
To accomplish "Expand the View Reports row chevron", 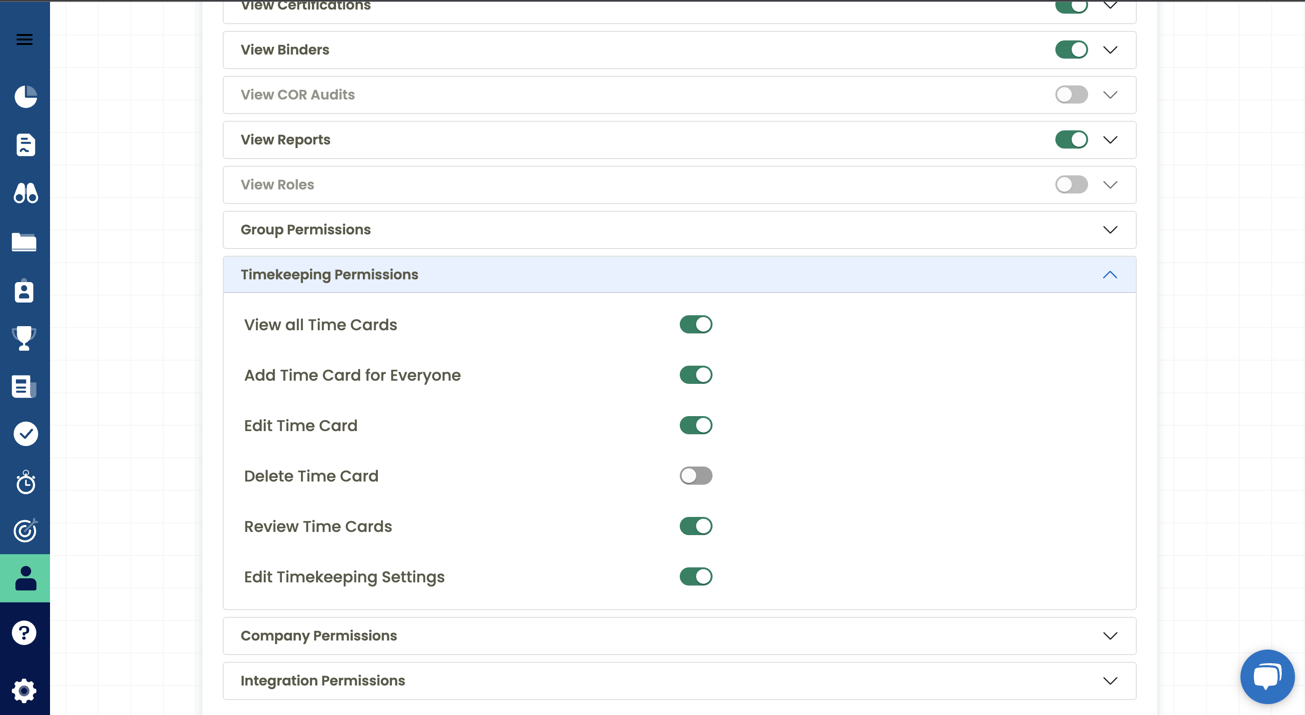I will pyautogui.click(x=1109, y=139).
